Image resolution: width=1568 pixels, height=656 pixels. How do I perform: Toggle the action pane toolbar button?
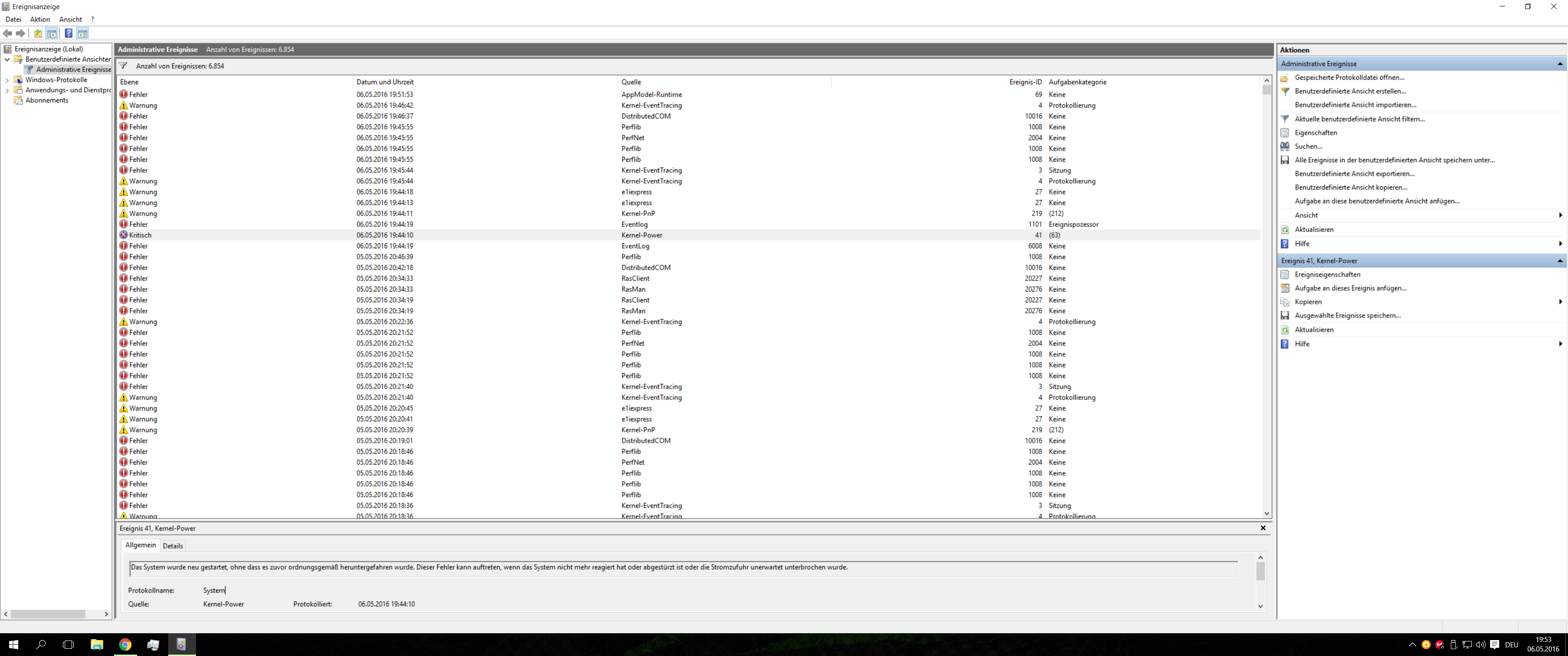click(x=83, y=33)
